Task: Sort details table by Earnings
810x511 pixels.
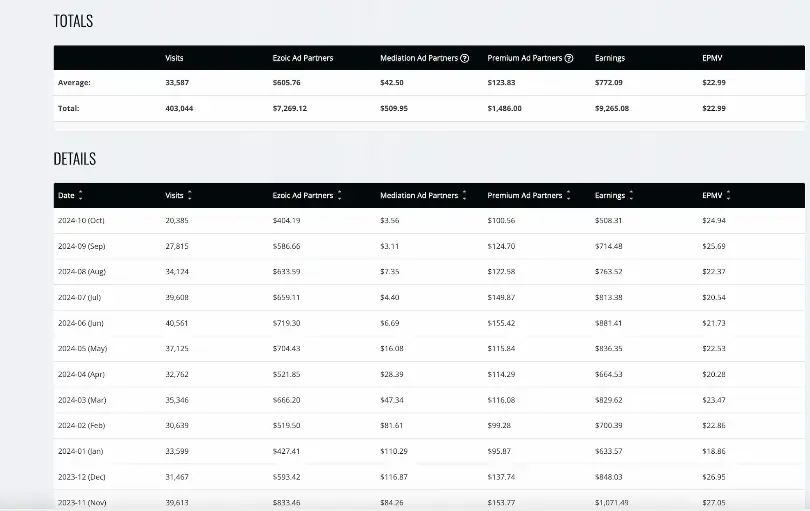Action: [614, 195]
